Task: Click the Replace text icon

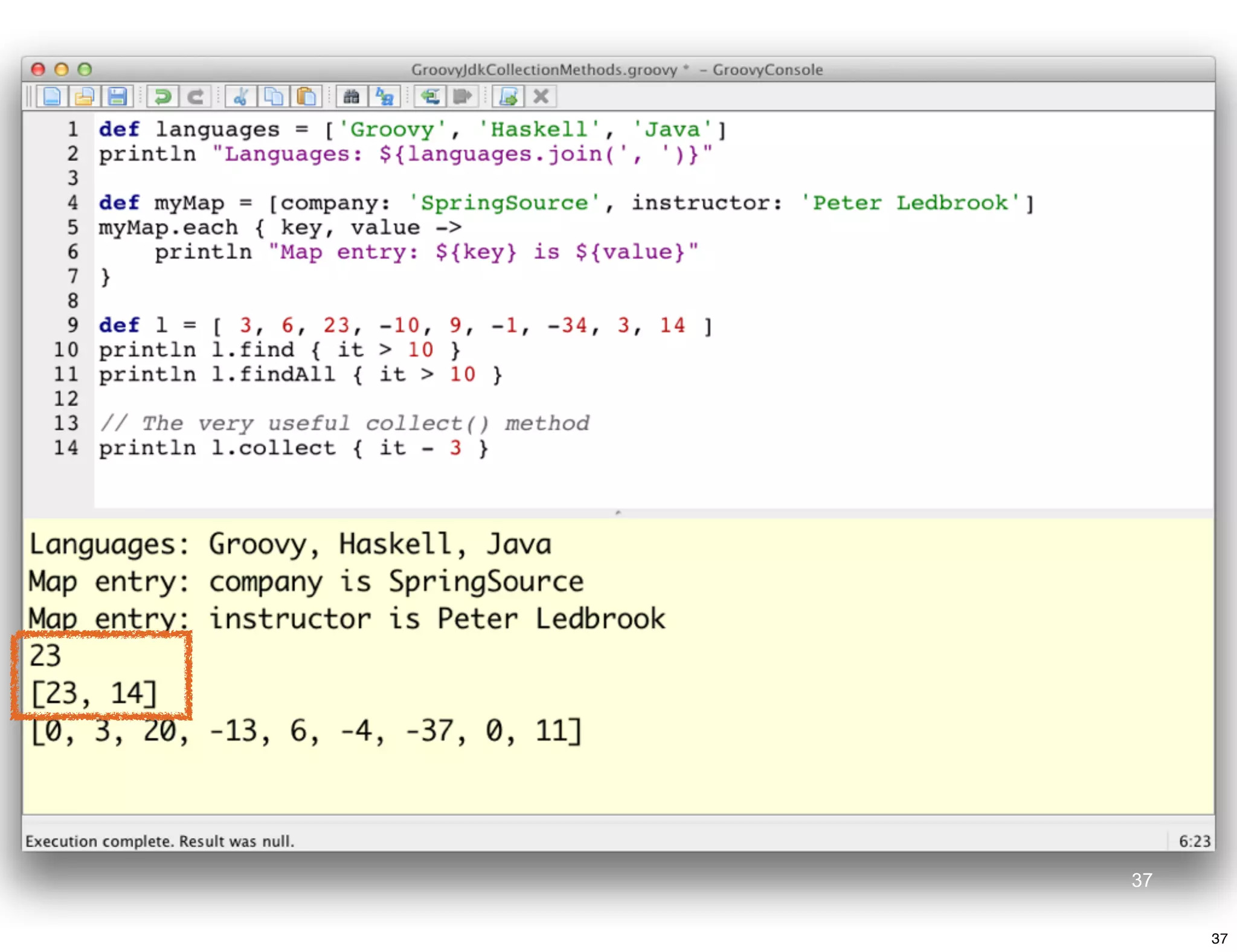Action: point(384,97)
